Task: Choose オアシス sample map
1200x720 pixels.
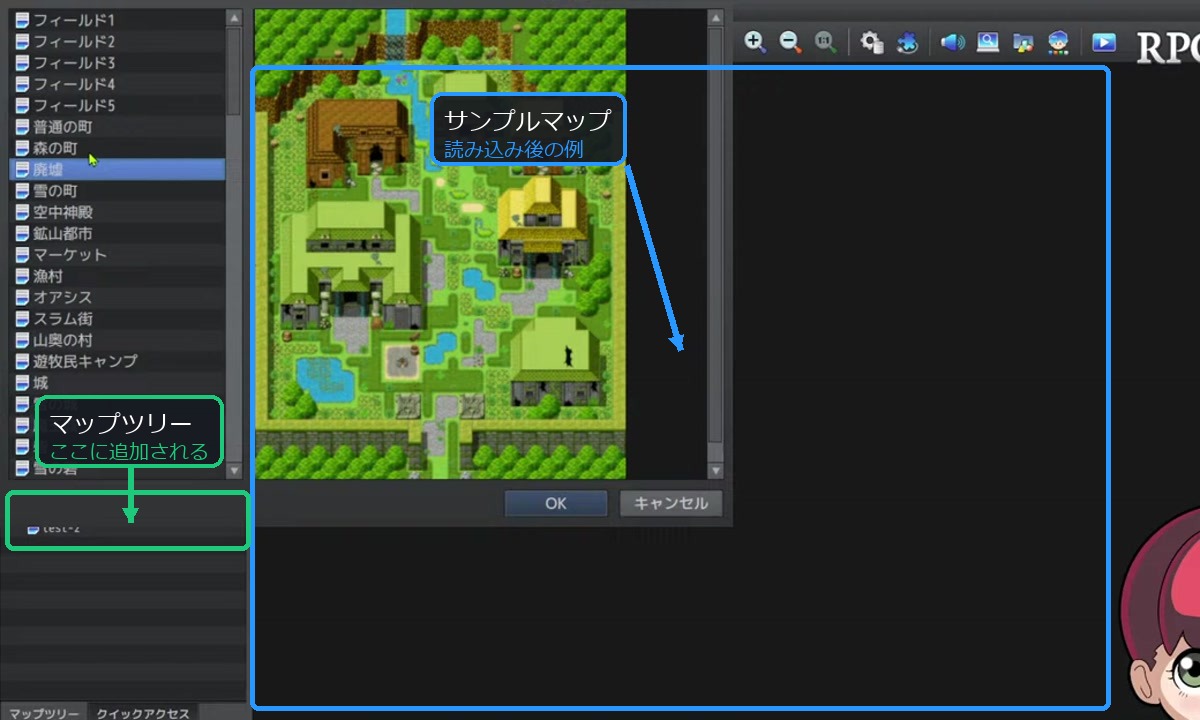Action: (117, 297)
